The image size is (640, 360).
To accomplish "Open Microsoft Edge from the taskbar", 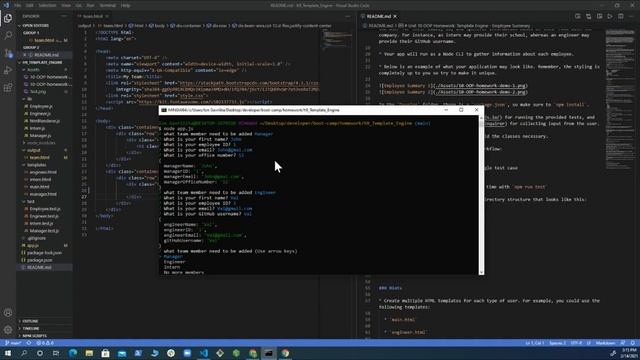I will point(73,353).
